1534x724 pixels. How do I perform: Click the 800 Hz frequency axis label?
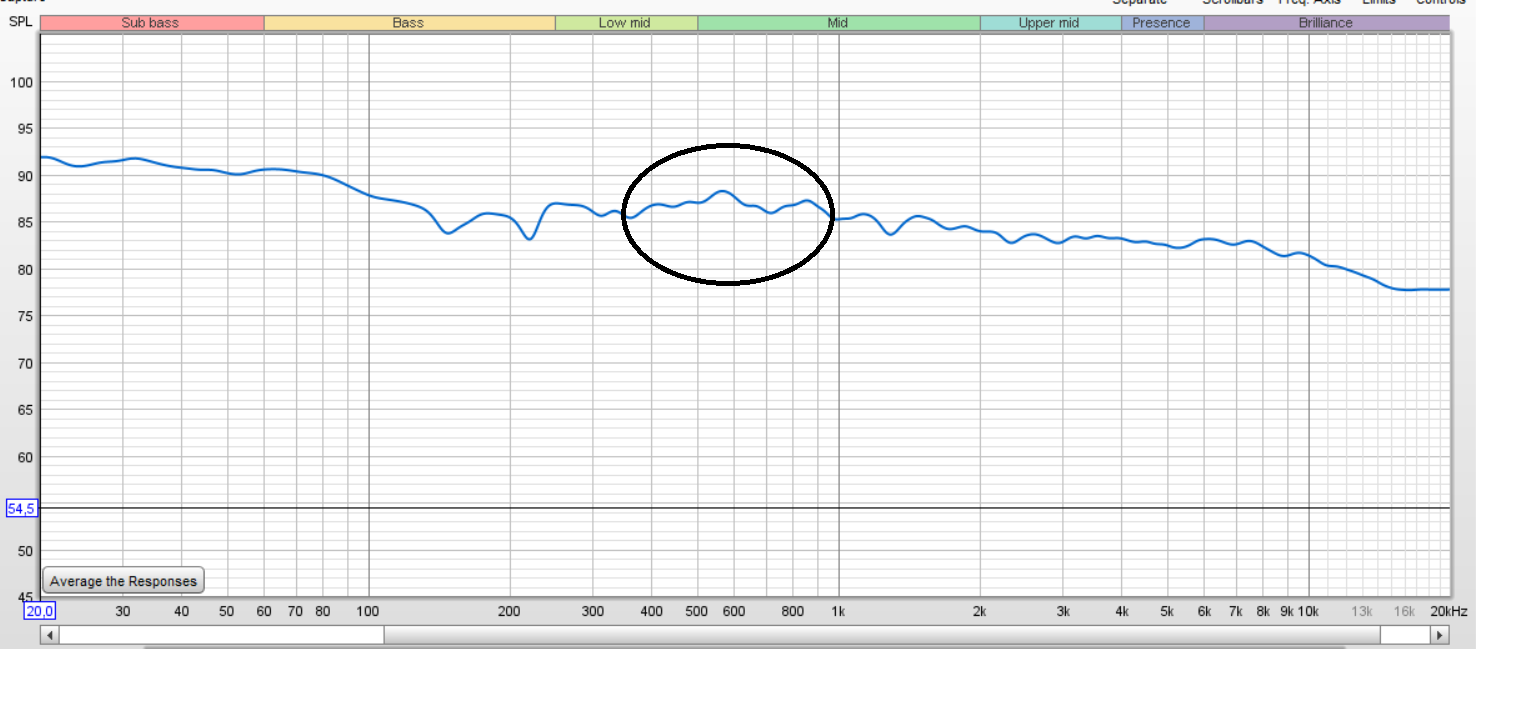pyautogui.click(x=793, y=611)
